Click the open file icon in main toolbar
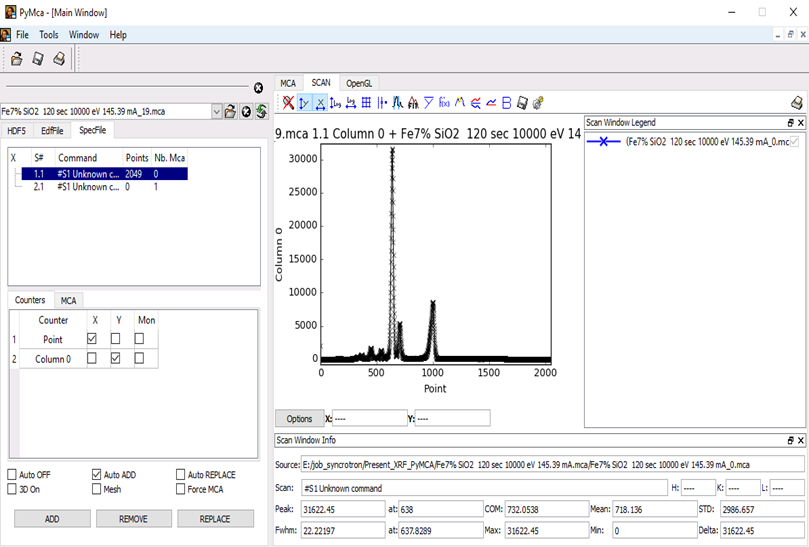This screenshot has height=547, width=809. pos(17,59)
